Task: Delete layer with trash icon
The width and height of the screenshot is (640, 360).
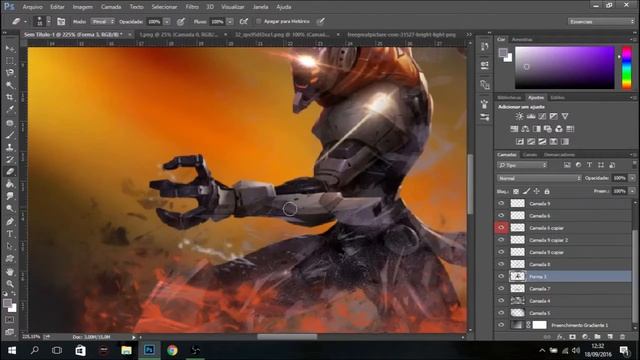Action: coord(622,337)
